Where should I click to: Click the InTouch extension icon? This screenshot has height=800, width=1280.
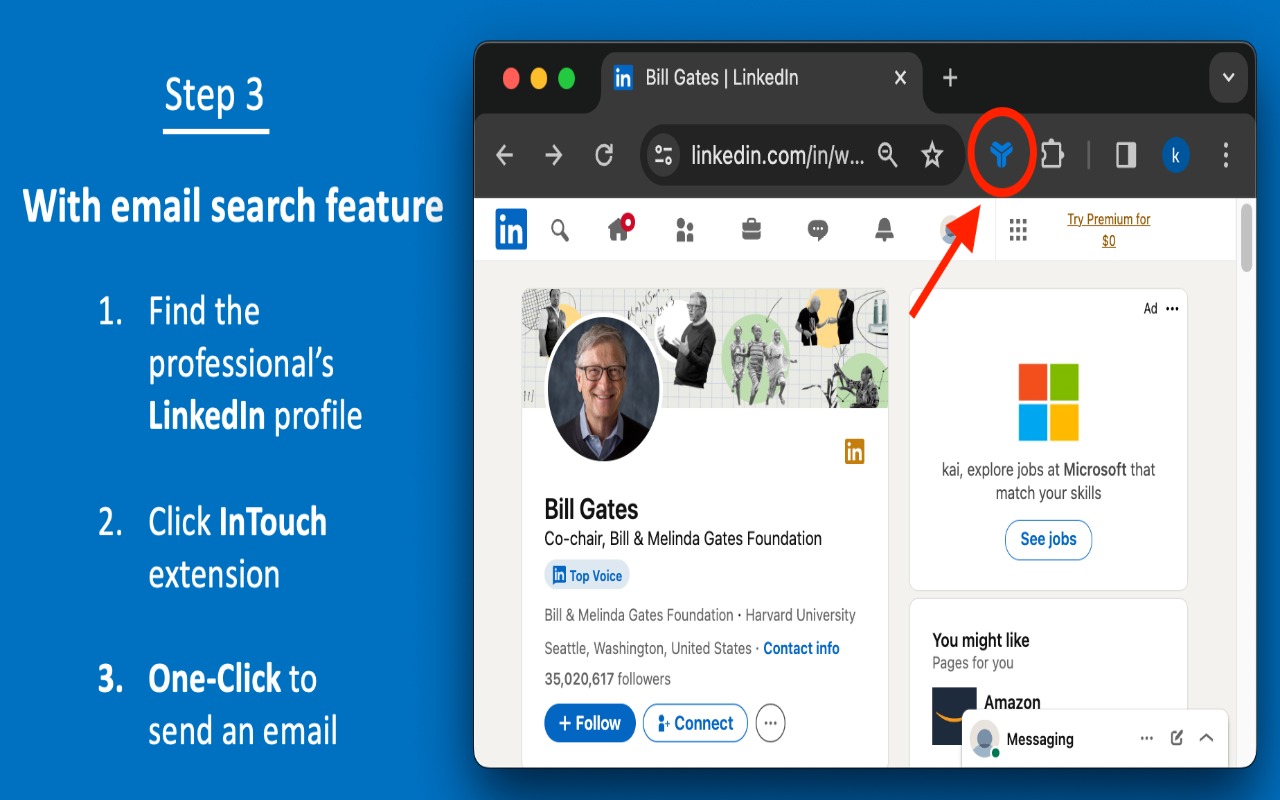coord(1004,154)
